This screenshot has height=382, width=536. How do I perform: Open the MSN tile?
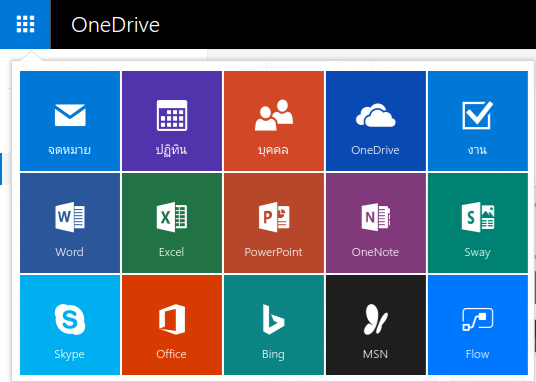376,325
